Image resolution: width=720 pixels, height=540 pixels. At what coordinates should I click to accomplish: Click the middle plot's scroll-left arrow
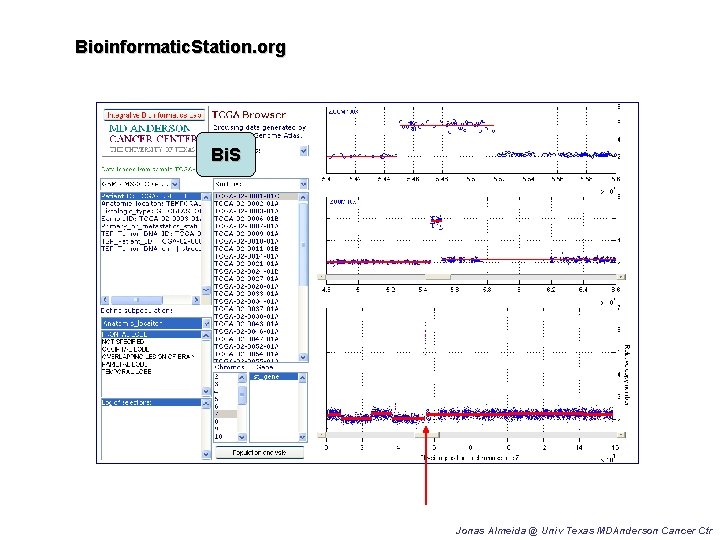point(322,277)
